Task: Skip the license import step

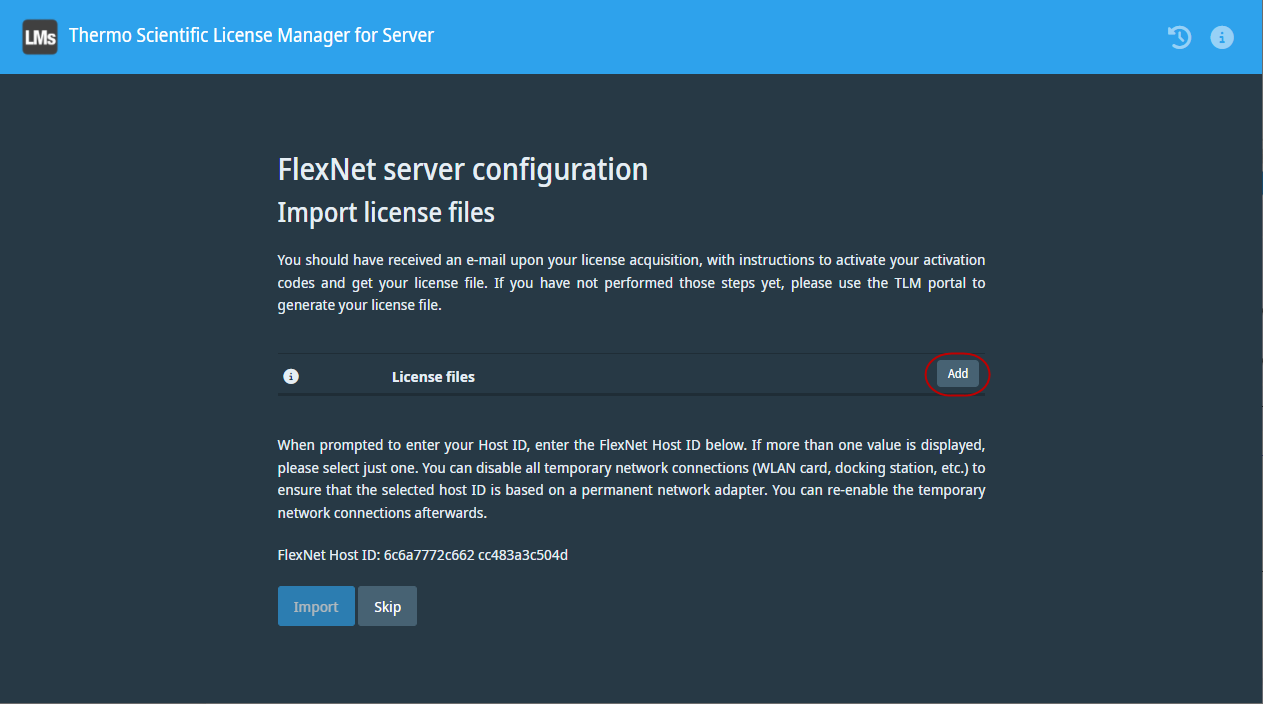Action: tap(387, 606)
